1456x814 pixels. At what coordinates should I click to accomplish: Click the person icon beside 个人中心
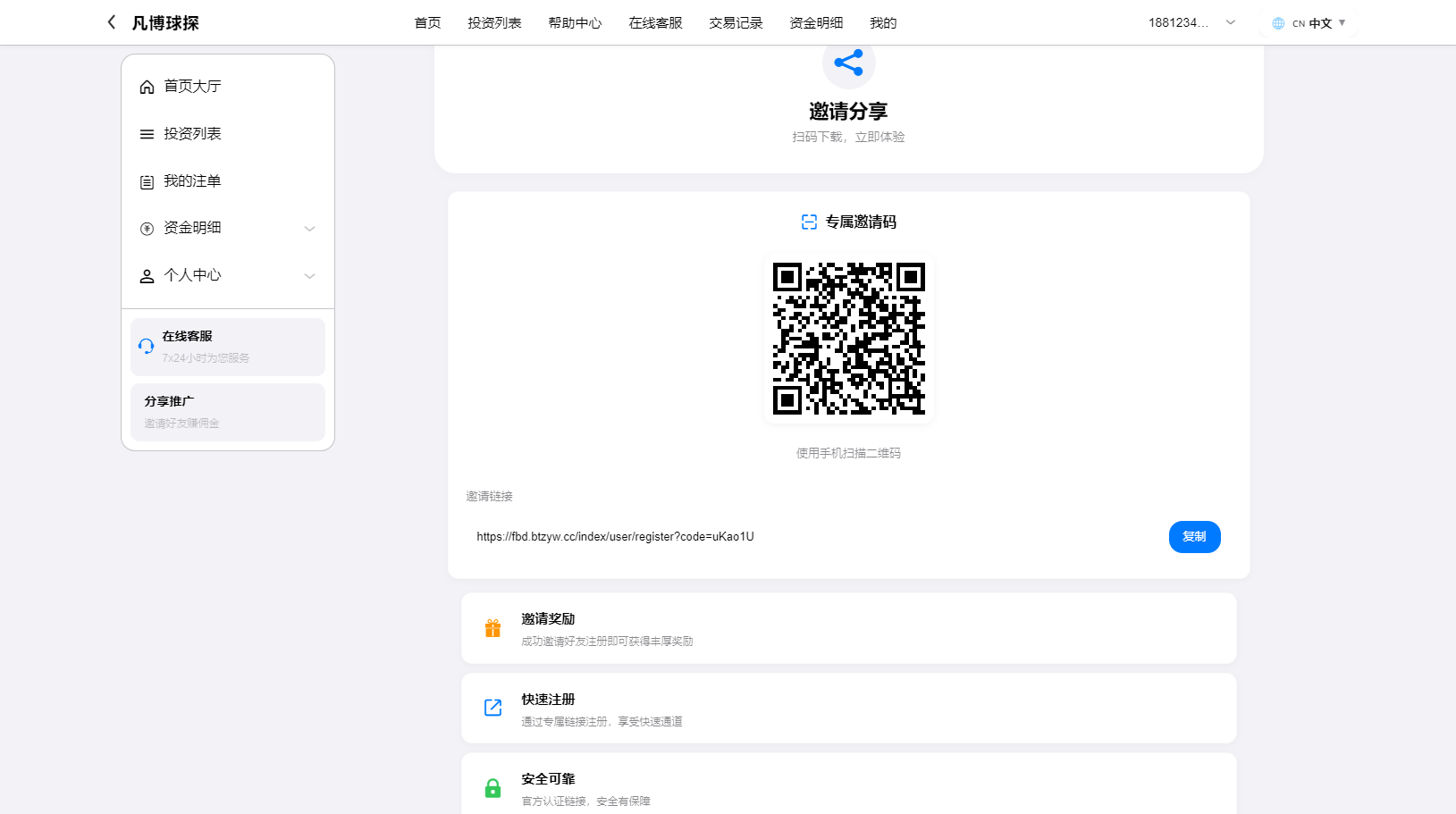pos(147,276)
